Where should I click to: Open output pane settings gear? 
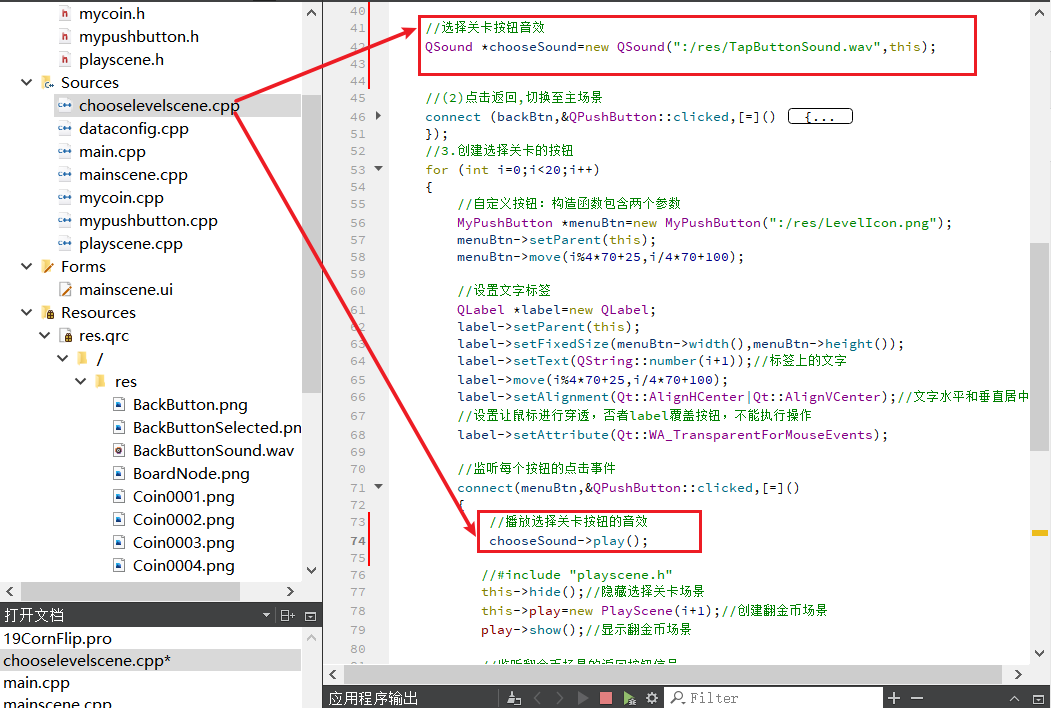(652, 698)
